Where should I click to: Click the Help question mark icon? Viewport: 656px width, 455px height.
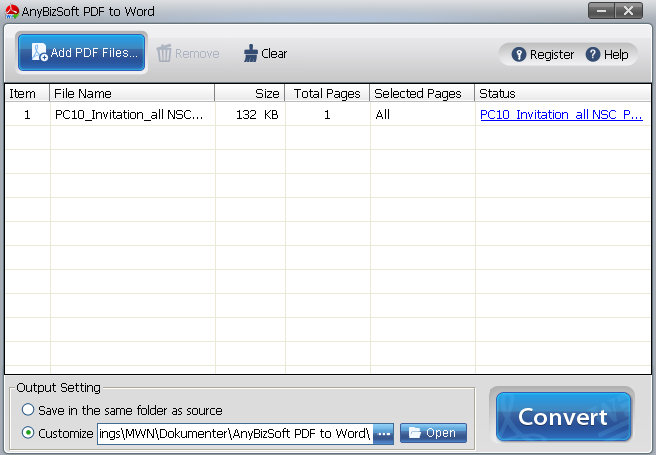(593, 54)
